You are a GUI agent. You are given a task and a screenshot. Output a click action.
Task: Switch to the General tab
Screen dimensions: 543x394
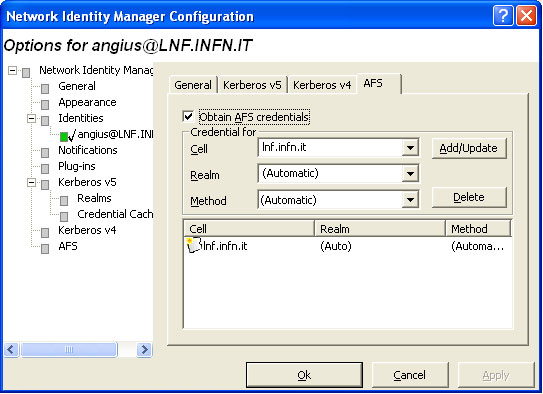[193, 85]
